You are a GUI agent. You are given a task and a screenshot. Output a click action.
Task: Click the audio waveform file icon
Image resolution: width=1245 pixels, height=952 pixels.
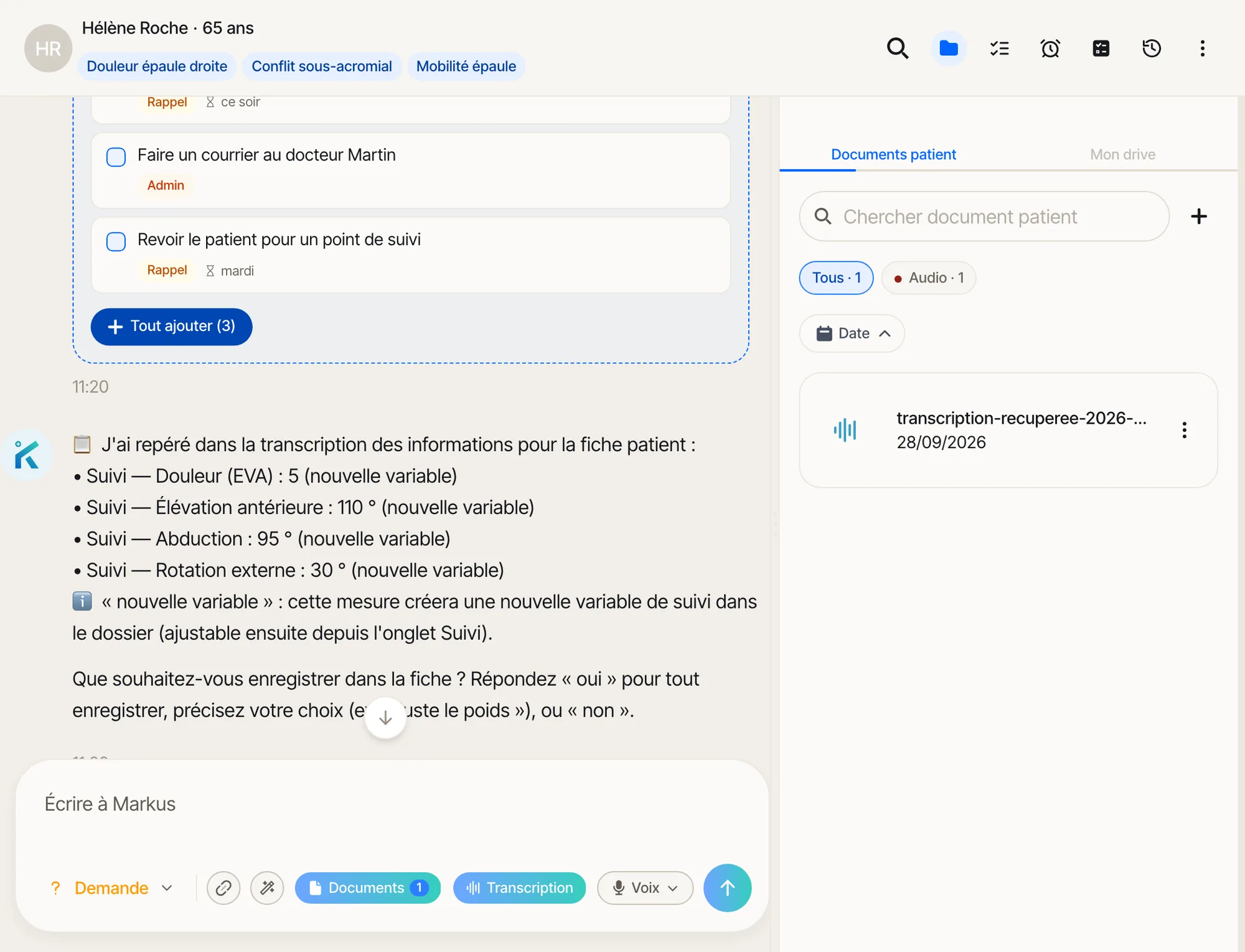pyautogui.click(x=845, y=429)
